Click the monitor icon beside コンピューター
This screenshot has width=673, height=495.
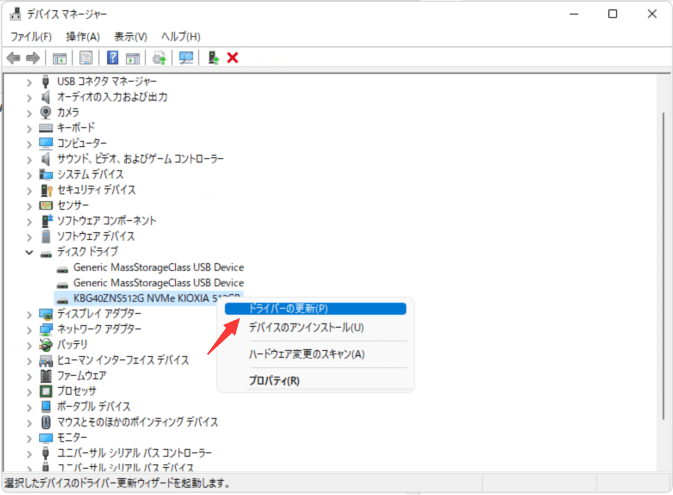coord(45,143)
